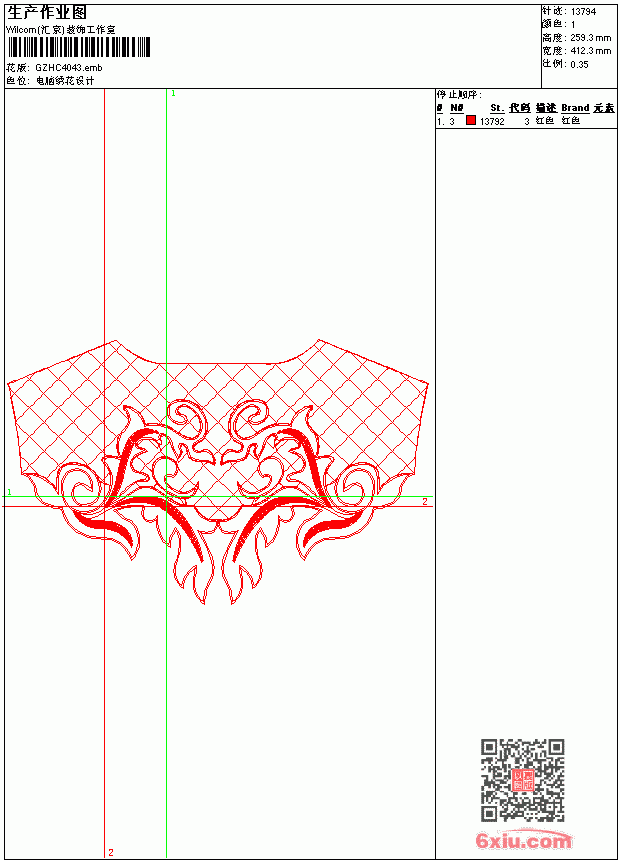Click the green '1' label atop the vertical guide
The height and width of the screenshot is (860, 620).
tap(173, 94)
